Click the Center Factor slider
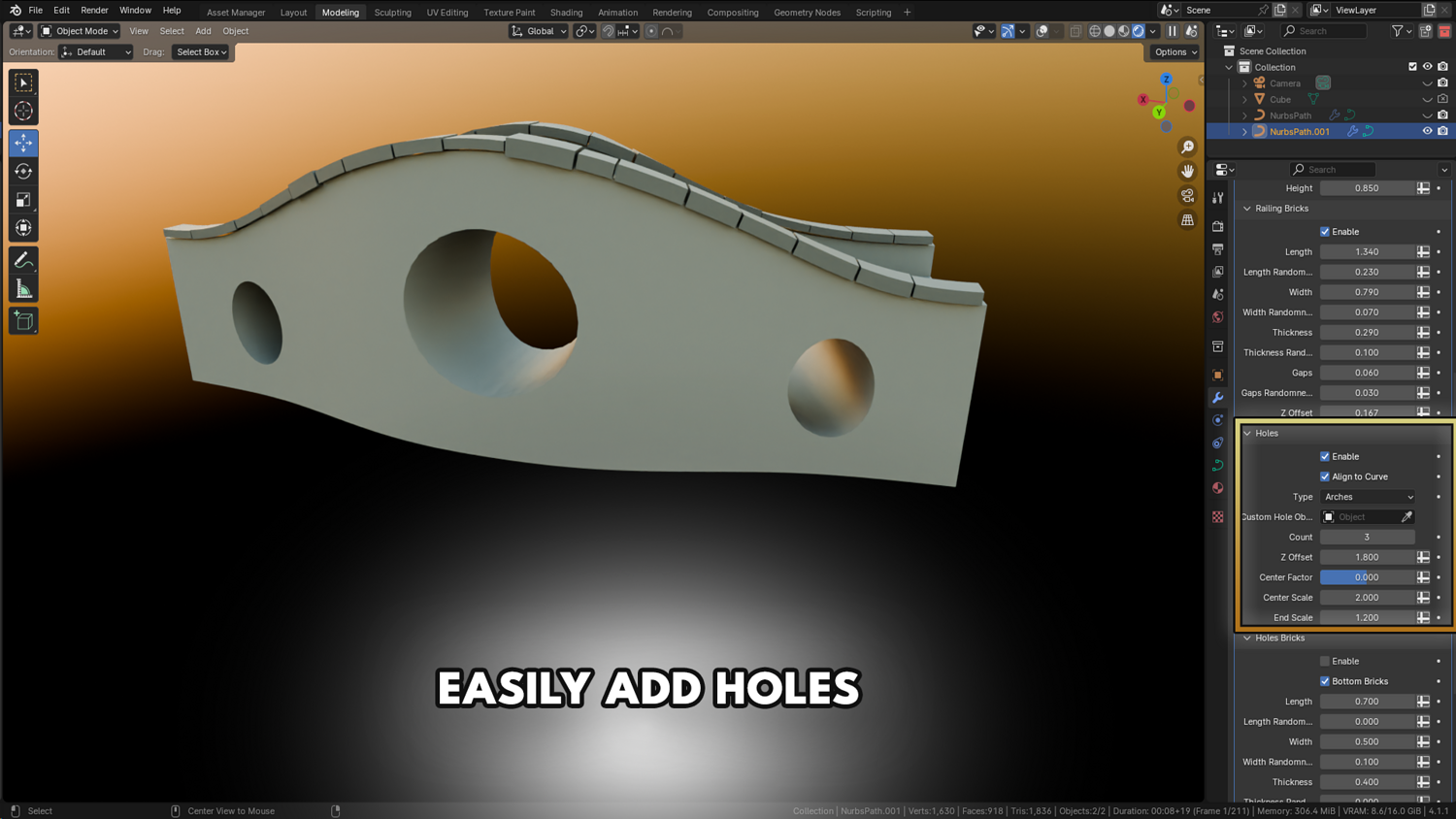 pyautogui.click(x=1367, y=577)
